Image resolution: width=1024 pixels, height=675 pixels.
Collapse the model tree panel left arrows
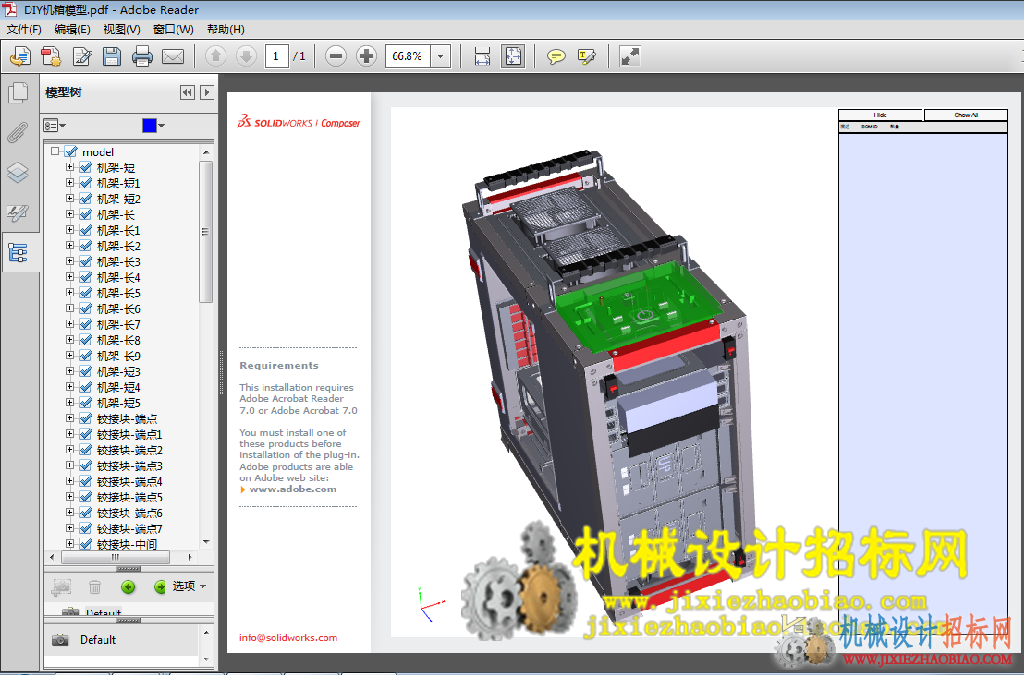tap(187, 93)
